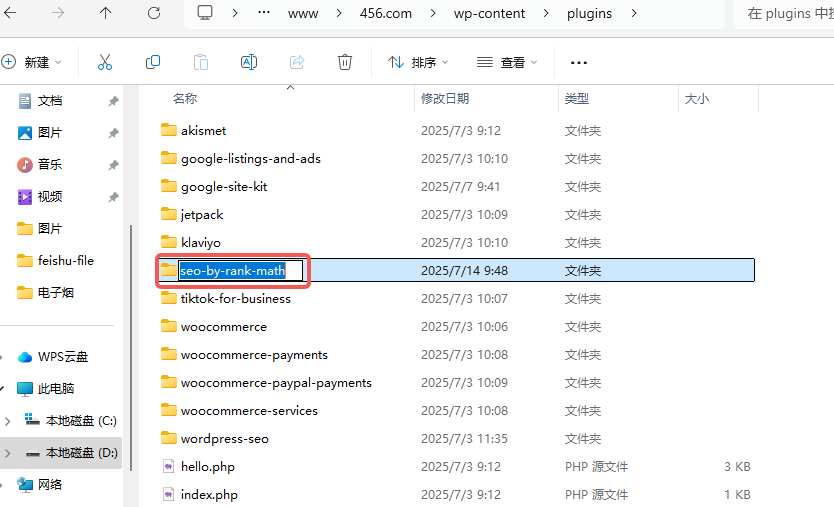Click the Cut scissors icon

tap(105, 62)
